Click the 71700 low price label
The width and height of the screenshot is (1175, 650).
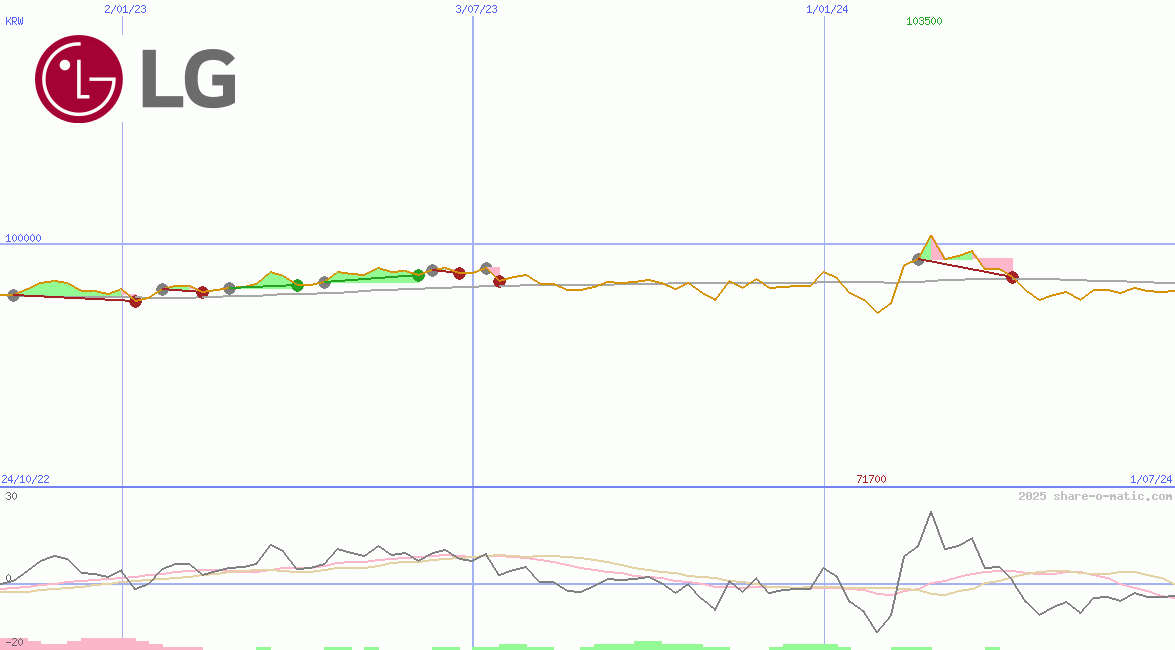[870, 480]
